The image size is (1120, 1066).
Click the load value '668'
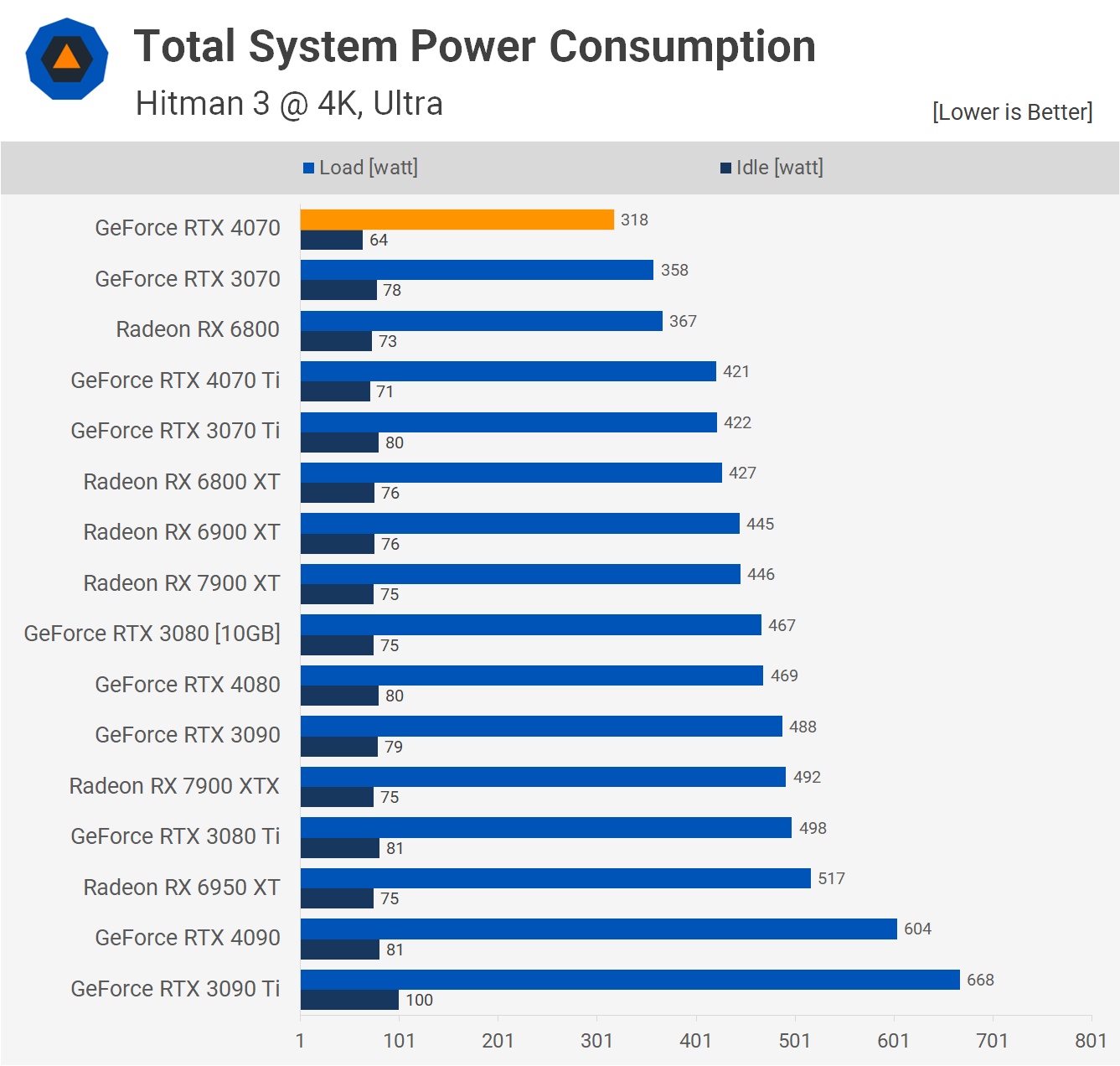click(x=980, y=981)
